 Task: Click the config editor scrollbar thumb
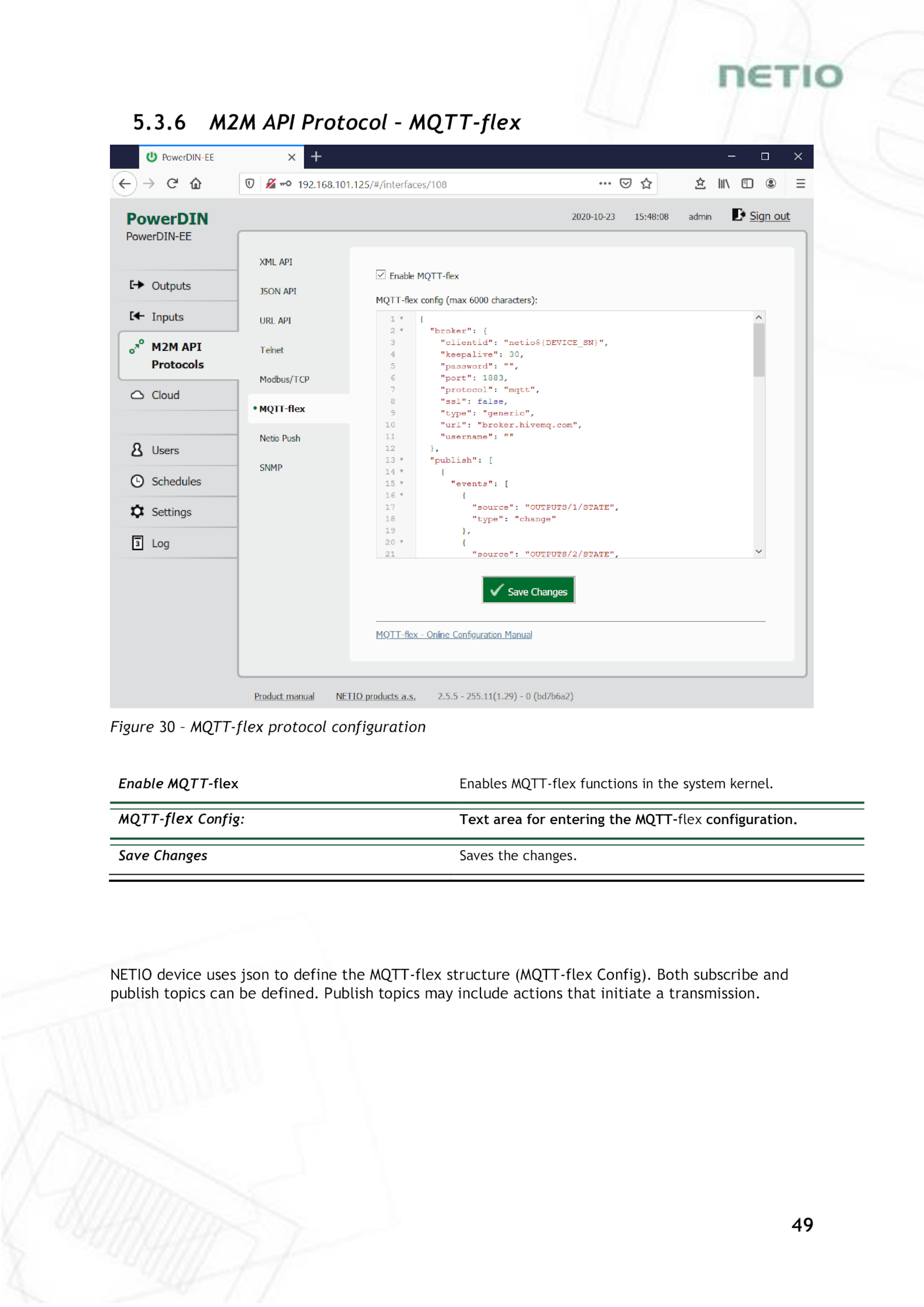[x=758, y=350]
